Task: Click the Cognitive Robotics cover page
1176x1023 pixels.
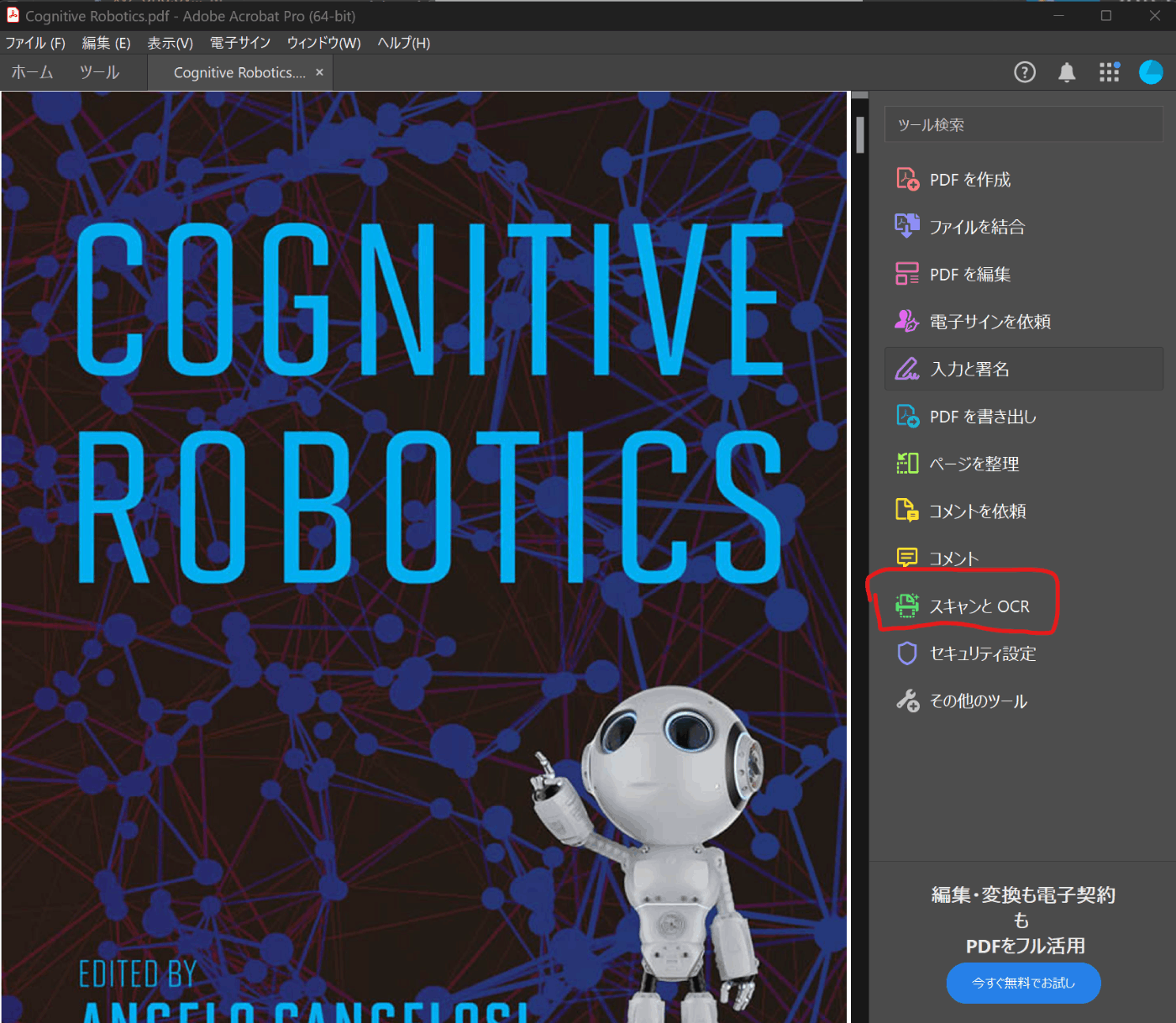Action: 425,557
